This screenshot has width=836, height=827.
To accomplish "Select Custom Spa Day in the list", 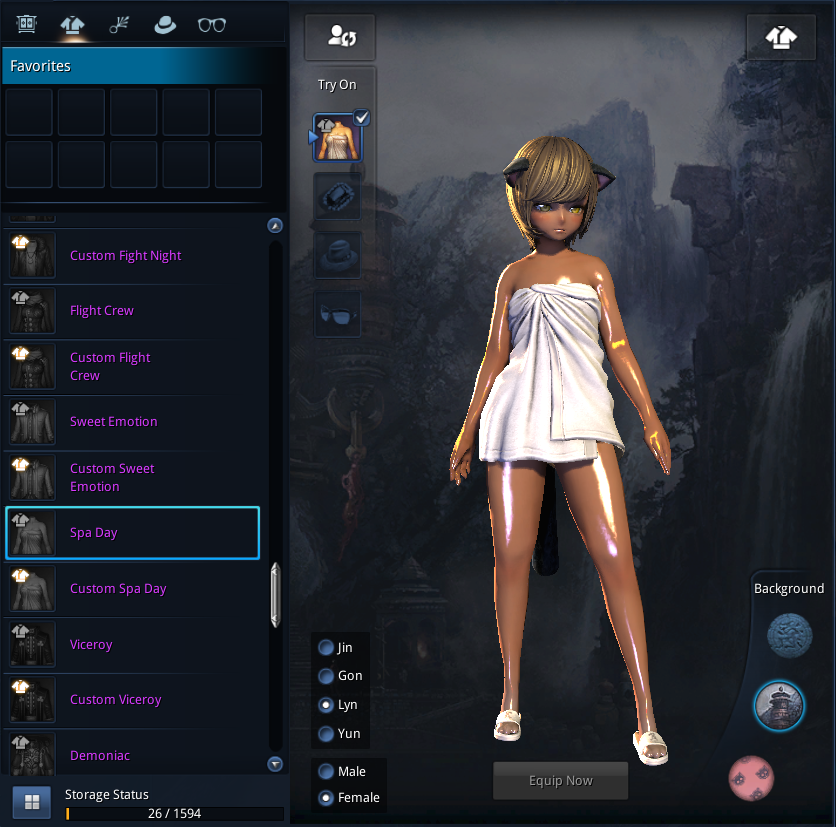I will click(132, 589).
